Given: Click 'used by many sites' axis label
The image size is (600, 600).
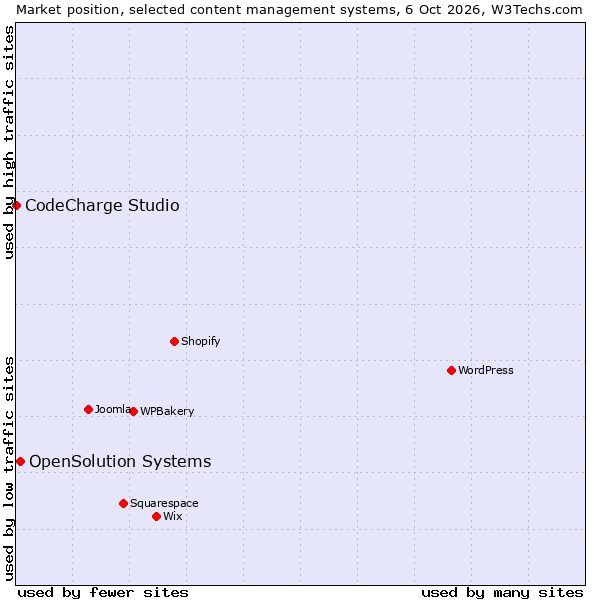Looking at the screenshot, I should pyautogui.click(x=502, y=593).
